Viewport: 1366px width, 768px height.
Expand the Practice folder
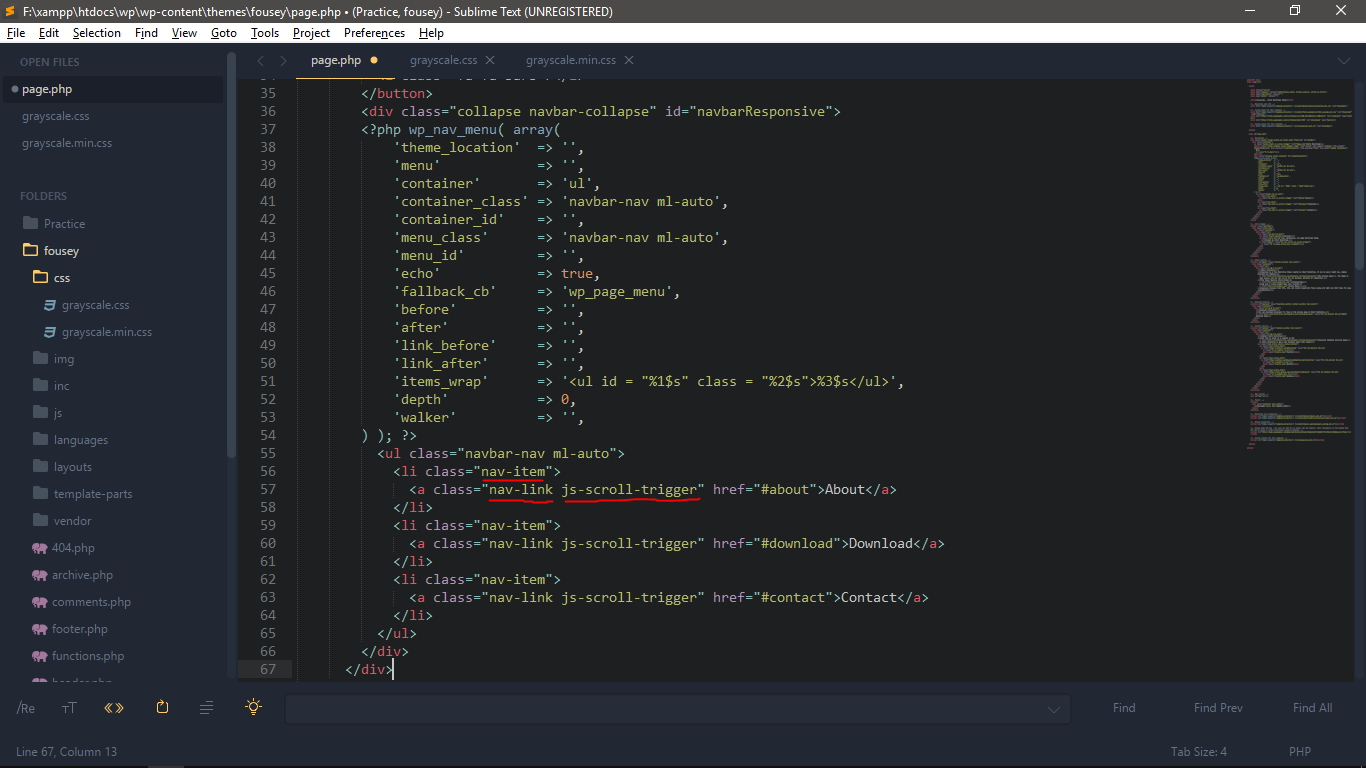29,223
